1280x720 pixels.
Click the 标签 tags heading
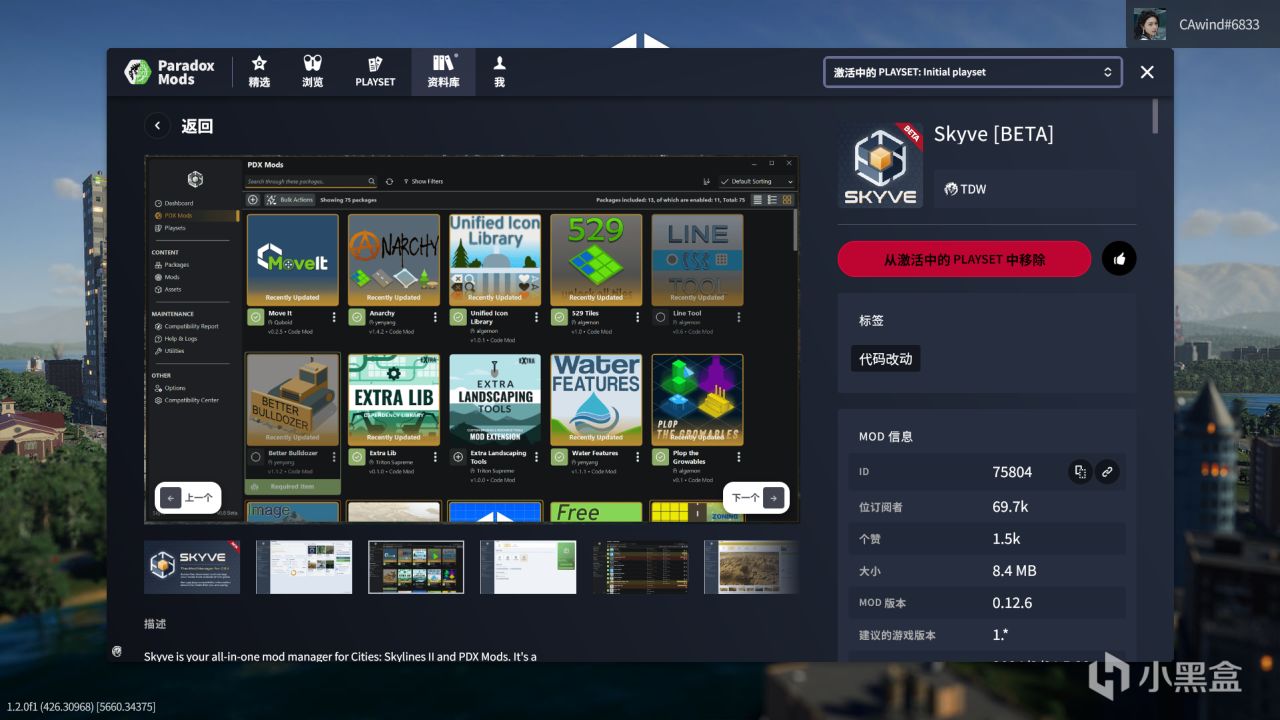pyautogui.click(x=871, y=320)
